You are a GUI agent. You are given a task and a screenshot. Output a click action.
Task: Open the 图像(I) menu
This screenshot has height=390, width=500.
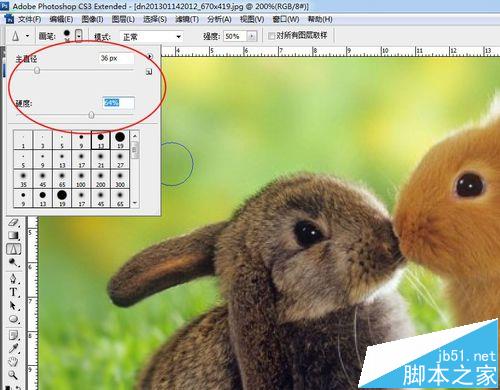point(92,19)
